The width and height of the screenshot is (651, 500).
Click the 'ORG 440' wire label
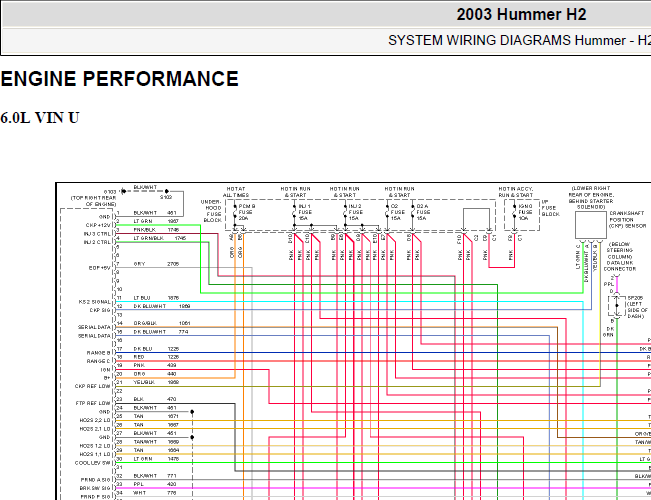[x=155, y=374]
